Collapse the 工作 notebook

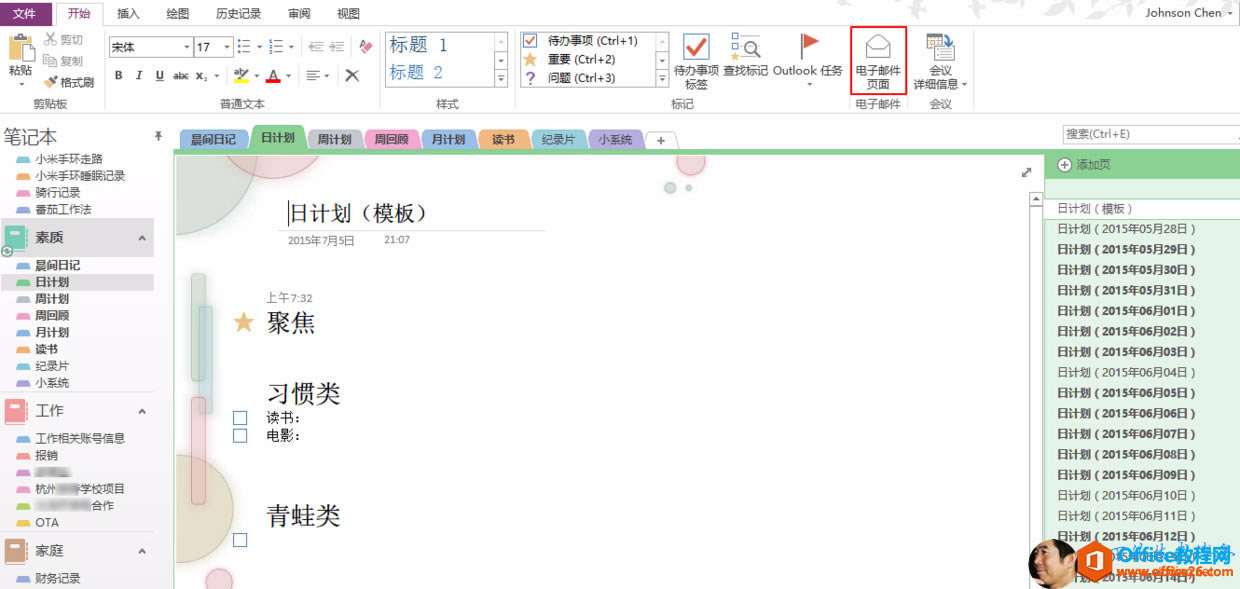pos(142,411)
